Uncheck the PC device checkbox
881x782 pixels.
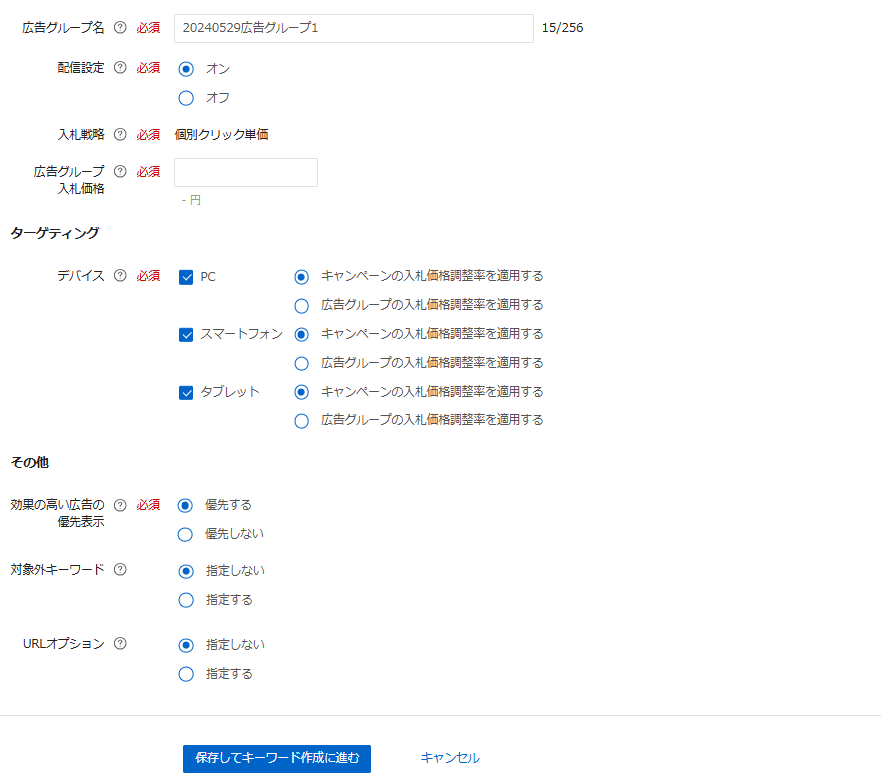pos(186,278)
